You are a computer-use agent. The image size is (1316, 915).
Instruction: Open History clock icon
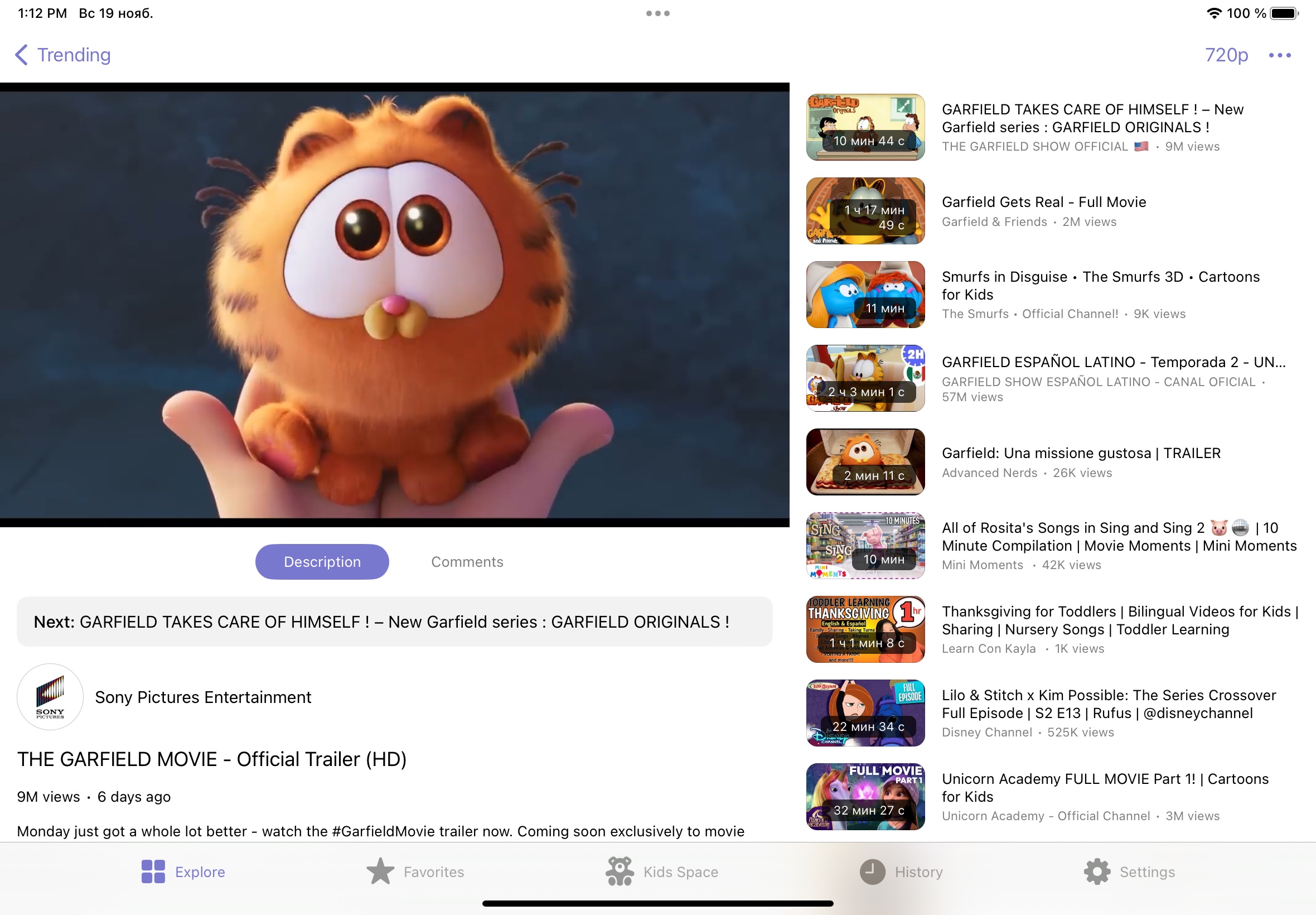[872, 871]
